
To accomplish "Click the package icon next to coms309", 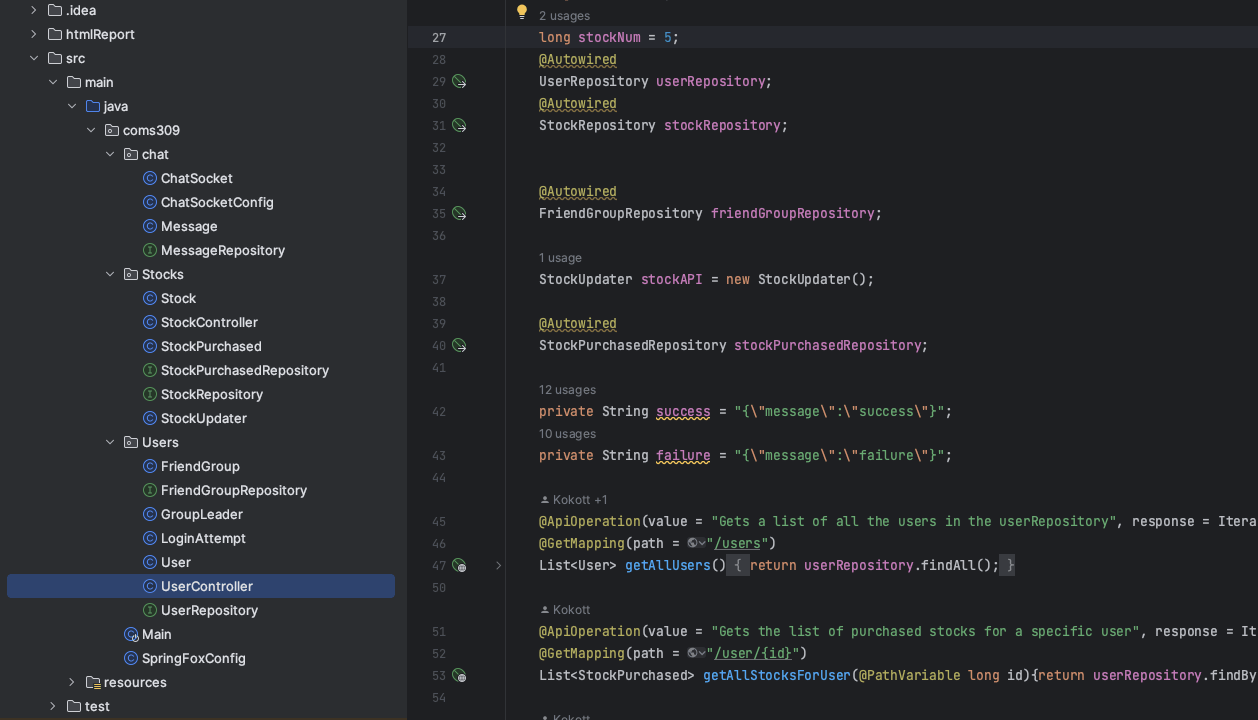I will click(112, 130).
